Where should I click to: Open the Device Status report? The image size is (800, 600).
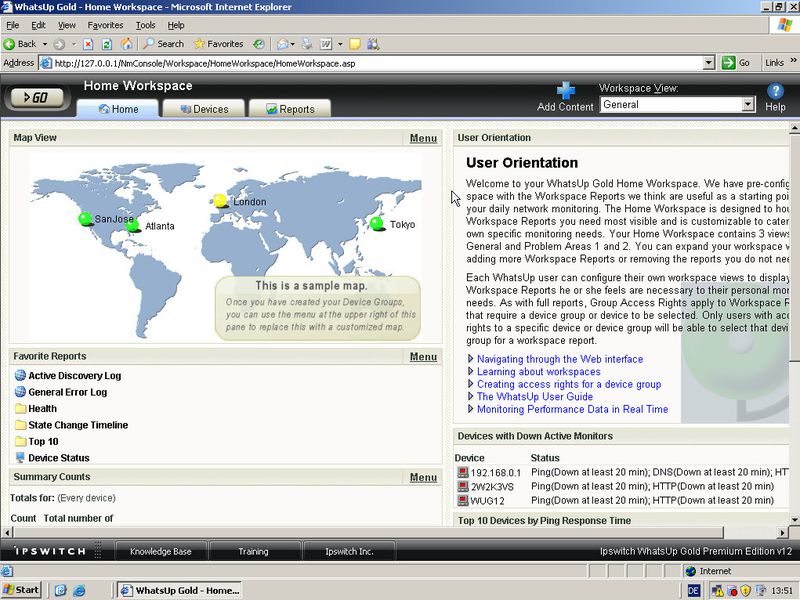(x=59, y=458)
